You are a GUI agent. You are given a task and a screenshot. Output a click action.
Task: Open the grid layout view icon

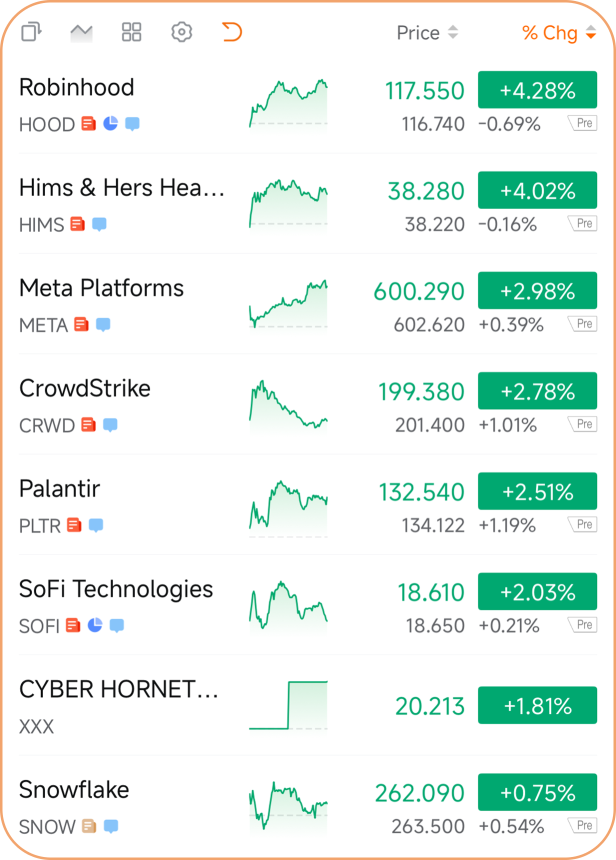(132, 32)
